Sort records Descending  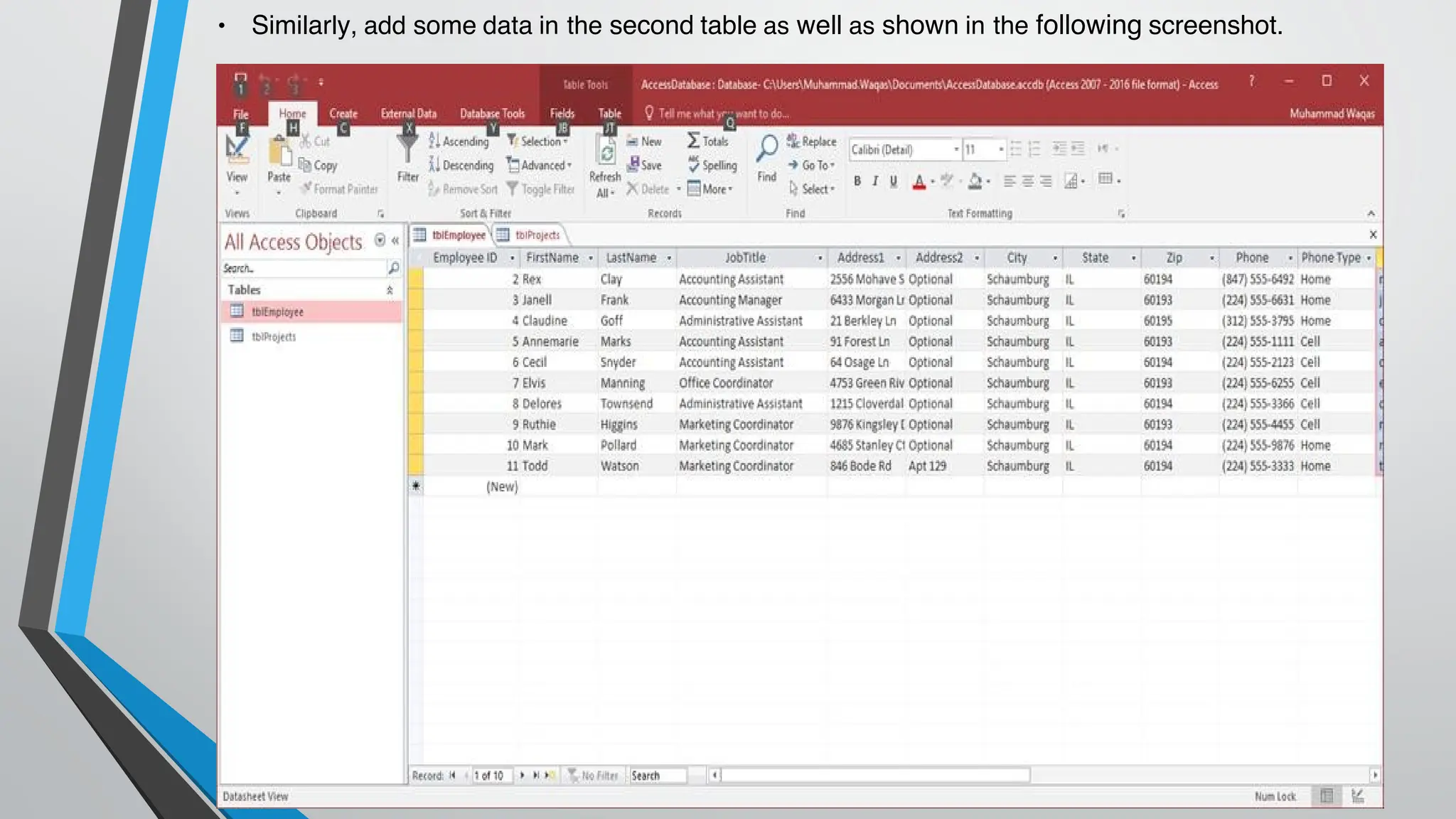(x=461, y=165)
